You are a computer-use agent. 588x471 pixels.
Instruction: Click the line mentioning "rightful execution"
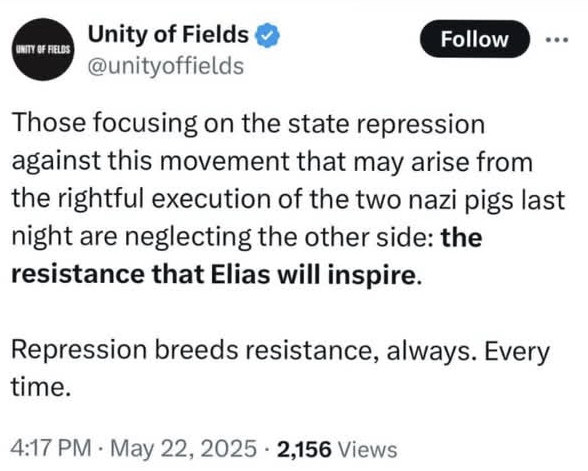pyautogui.click(x=288, y=199)
